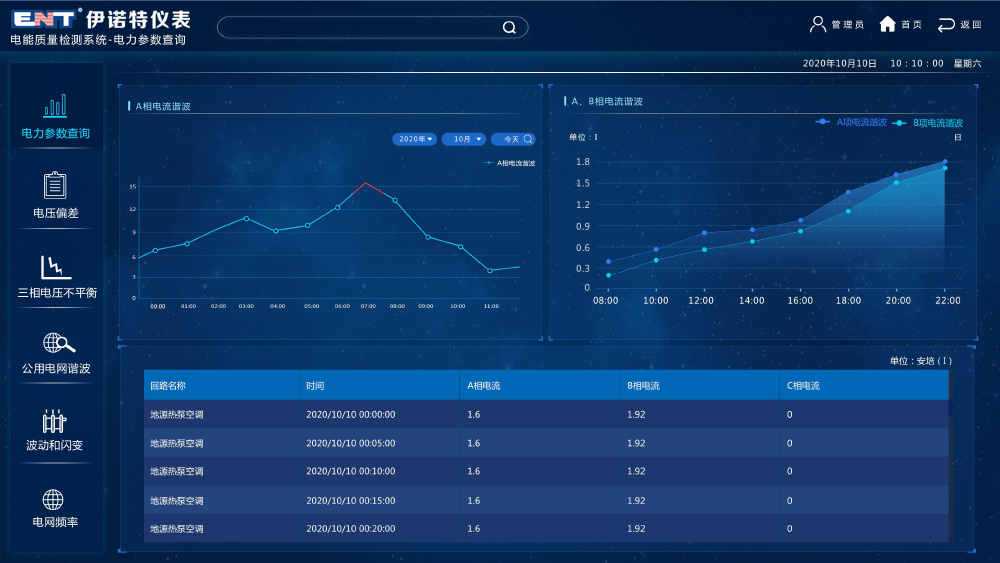Click the top search input field
Viewport: 1000px width, 563px height.
point(360,28)
